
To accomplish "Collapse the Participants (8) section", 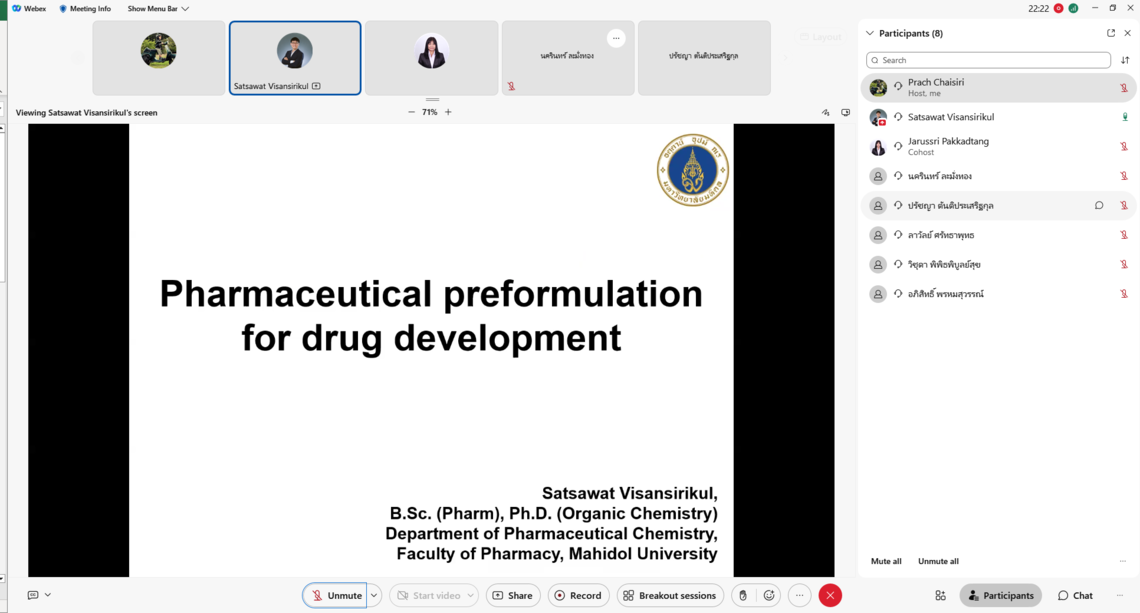I will [870, 33].
